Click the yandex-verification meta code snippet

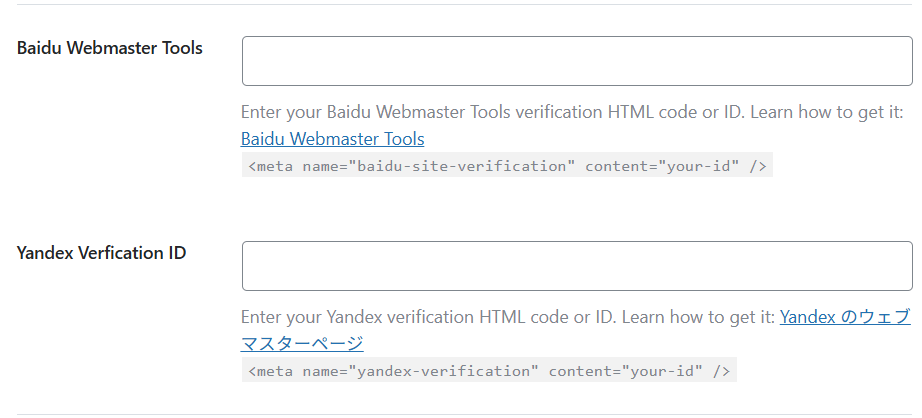[489, 371]
